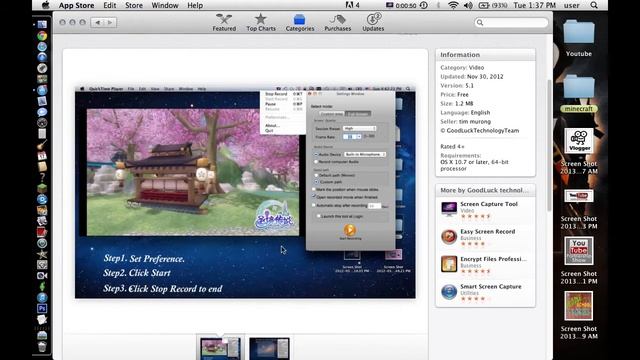Click the volume icon in menu bar
Image resolution: width=640 pixels, height=360 pixels.
pos(468,5)
